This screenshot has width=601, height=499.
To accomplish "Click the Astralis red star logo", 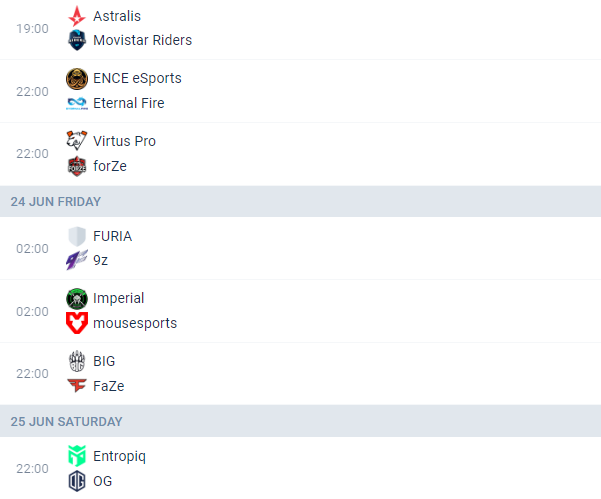I will [77, 16].
